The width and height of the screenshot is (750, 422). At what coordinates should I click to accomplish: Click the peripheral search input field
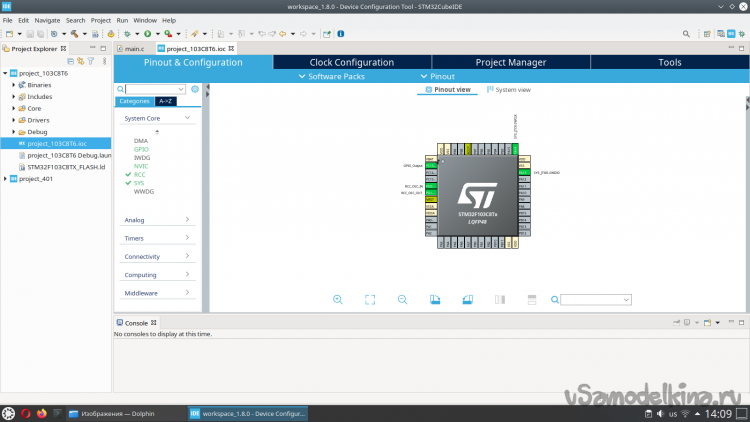coord(154,89)
